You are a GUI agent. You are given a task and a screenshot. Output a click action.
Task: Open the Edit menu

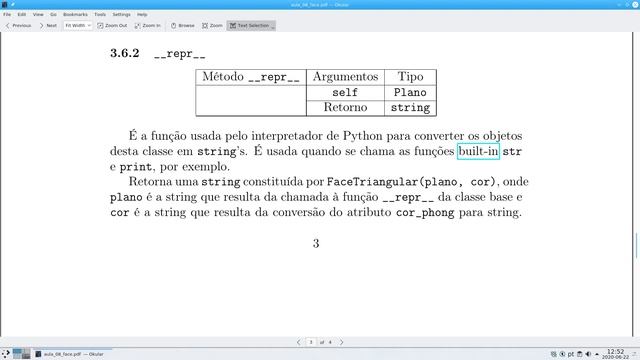(22, 14)
